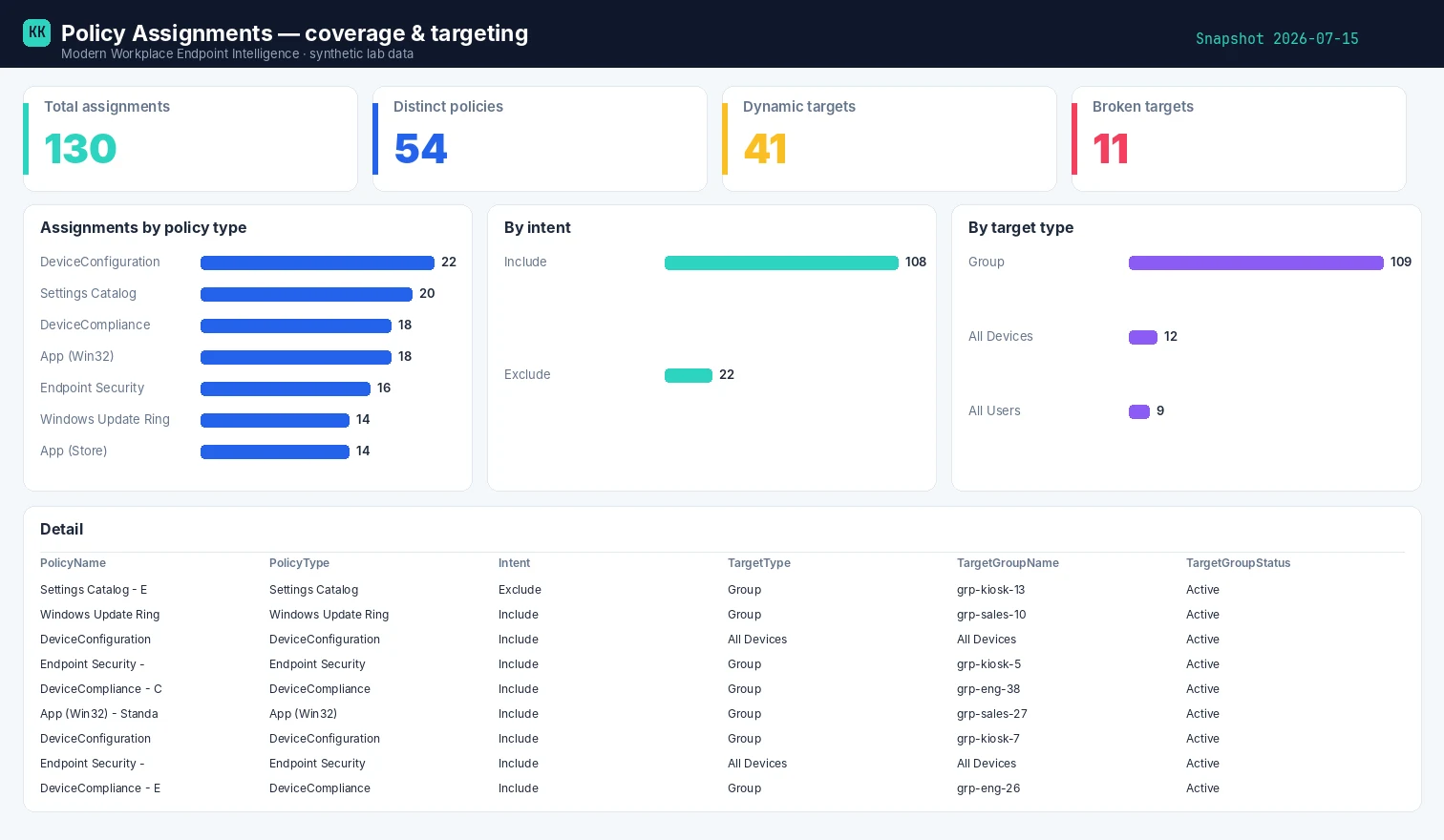The image size is (1444, 840).
Task: Select the Dynamic targets value 41
Action: (765, 149)
